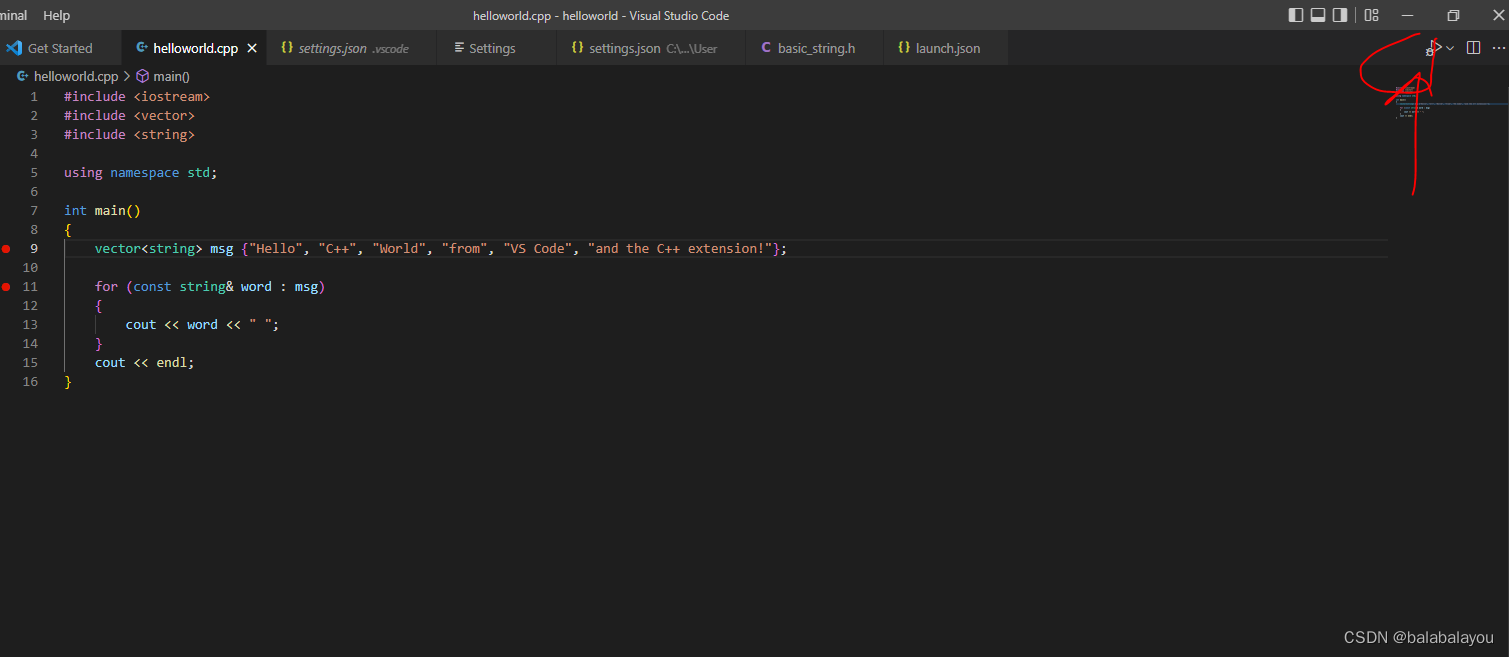This screenshot has width=1509, height=657.
Task: Click the 'for' keyword on line 11
Action: click(x=106, y=287)
